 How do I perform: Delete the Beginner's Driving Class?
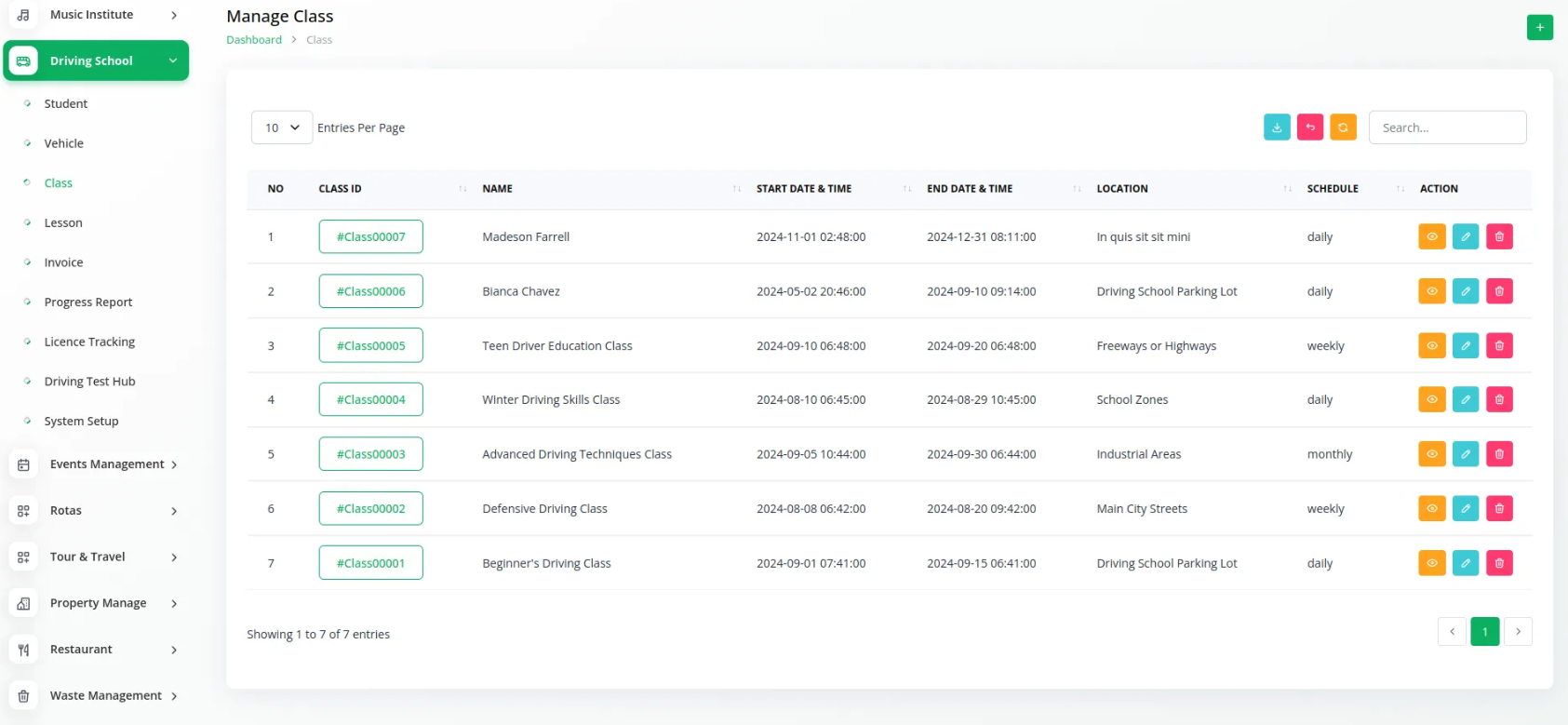(x=1499, y=563)
